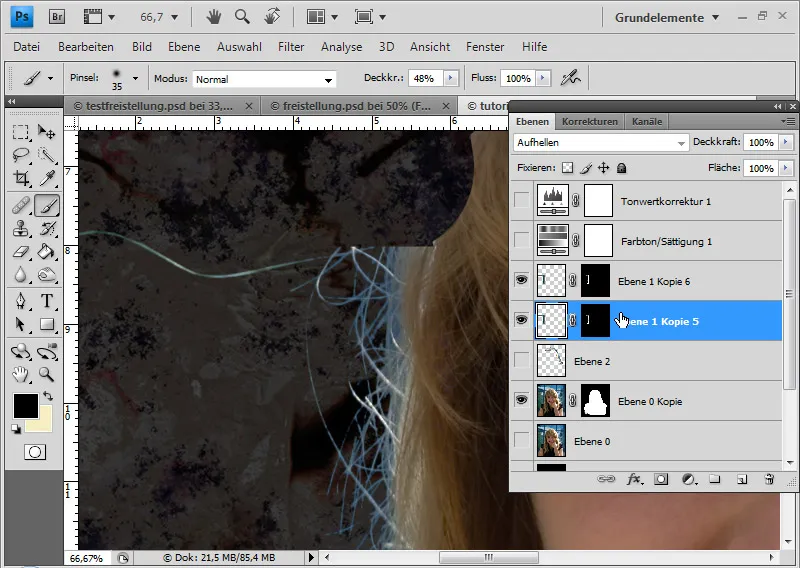Image resolution: width=800 pixels, height=568 pixels.
Task: Select the Rectangle shape tool
Action: pos(47,324)
